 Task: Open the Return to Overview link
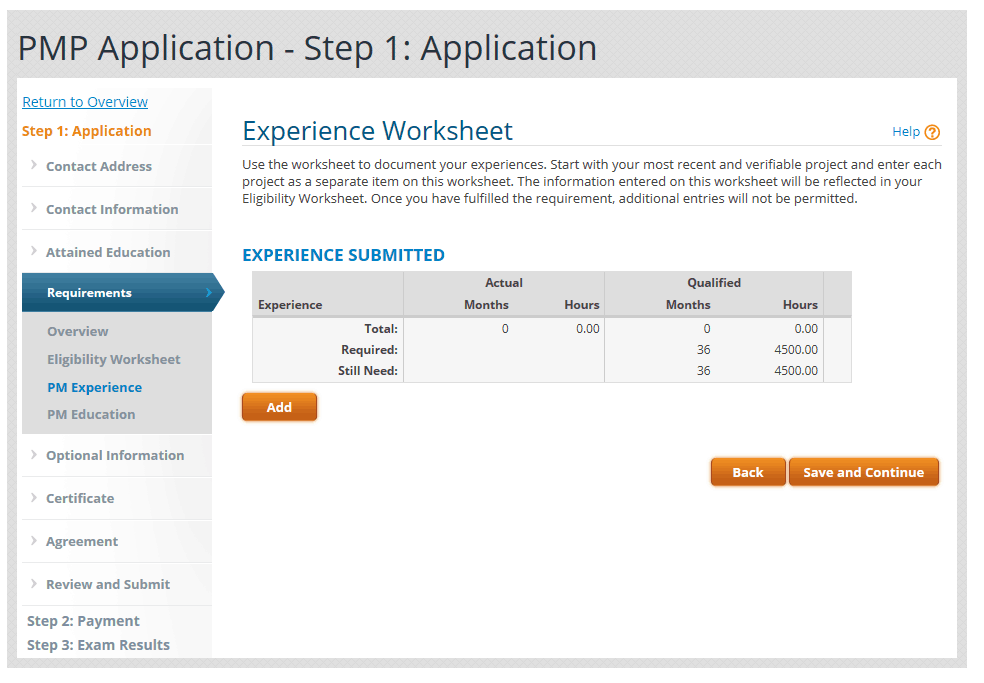(85, 102)
